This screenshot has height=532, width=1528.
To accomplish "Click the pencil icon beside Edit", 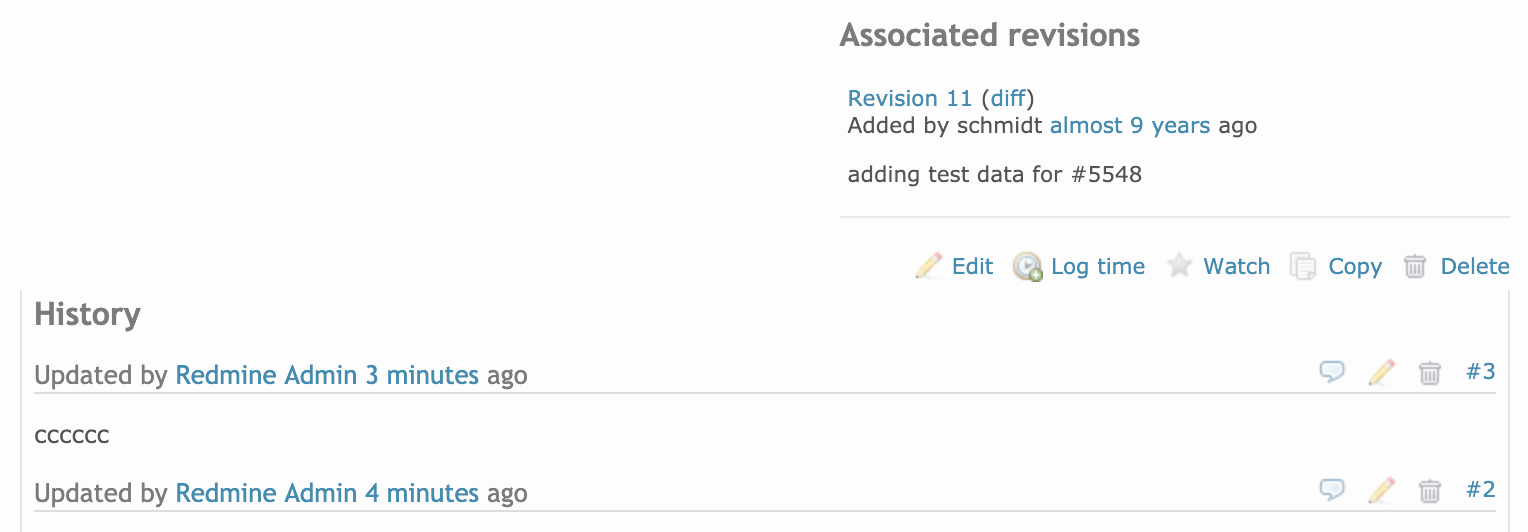I will coord(929,266).
